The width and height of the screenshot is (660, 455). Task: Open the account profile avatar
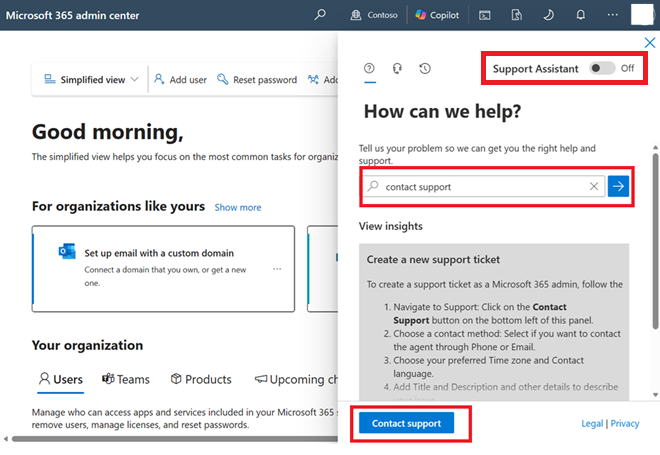click(642, 15)
